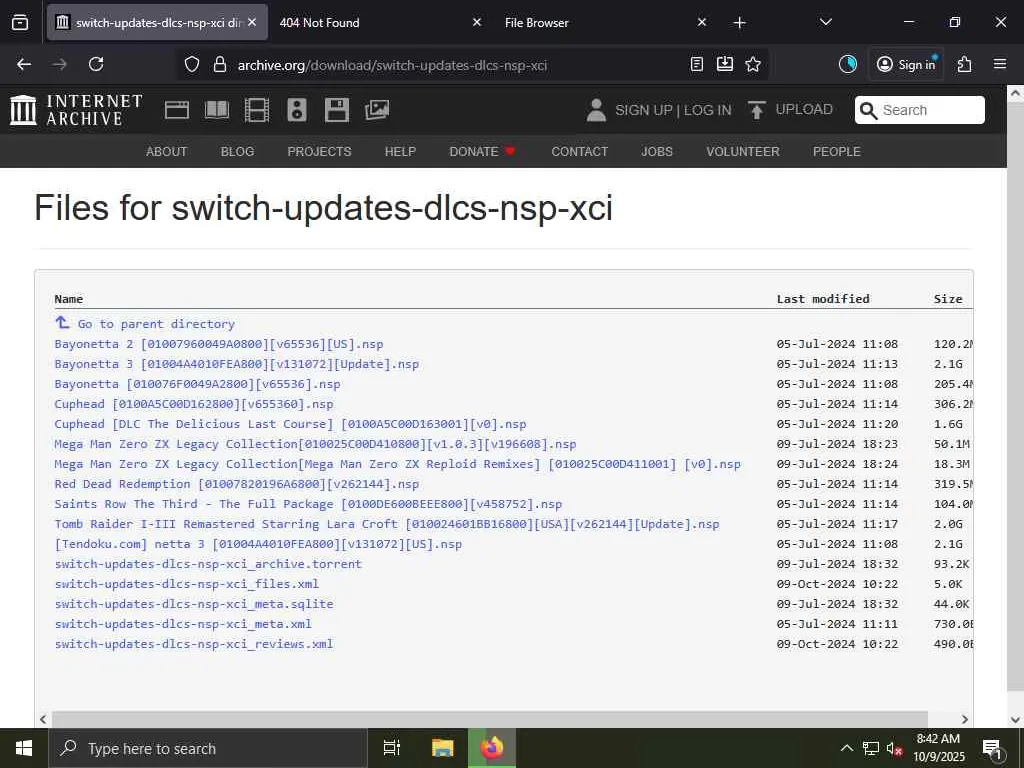Screen dimensions: 1024x768
Task: Open switch-updates-dlcs-nsp-xci_reviews.xml link
Action: 194,643
